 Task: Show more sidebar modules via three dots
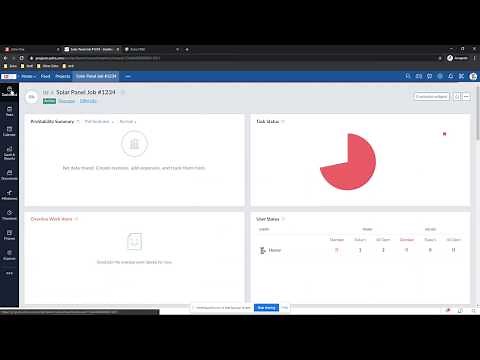click(x=9, y=273)
